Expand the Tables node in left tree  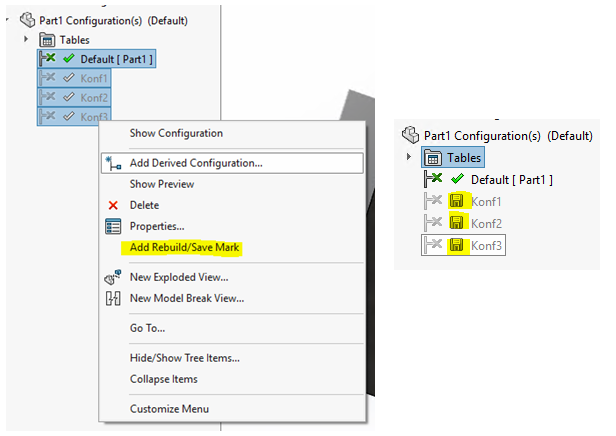click(26, 39)
